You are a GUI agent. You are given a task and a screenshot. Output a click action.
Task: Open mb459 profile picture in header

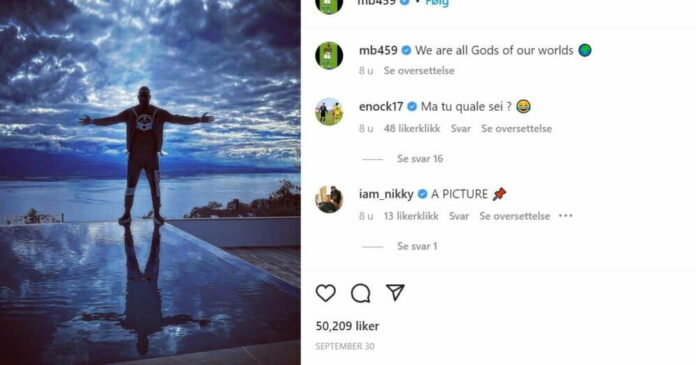click(329, 5)
